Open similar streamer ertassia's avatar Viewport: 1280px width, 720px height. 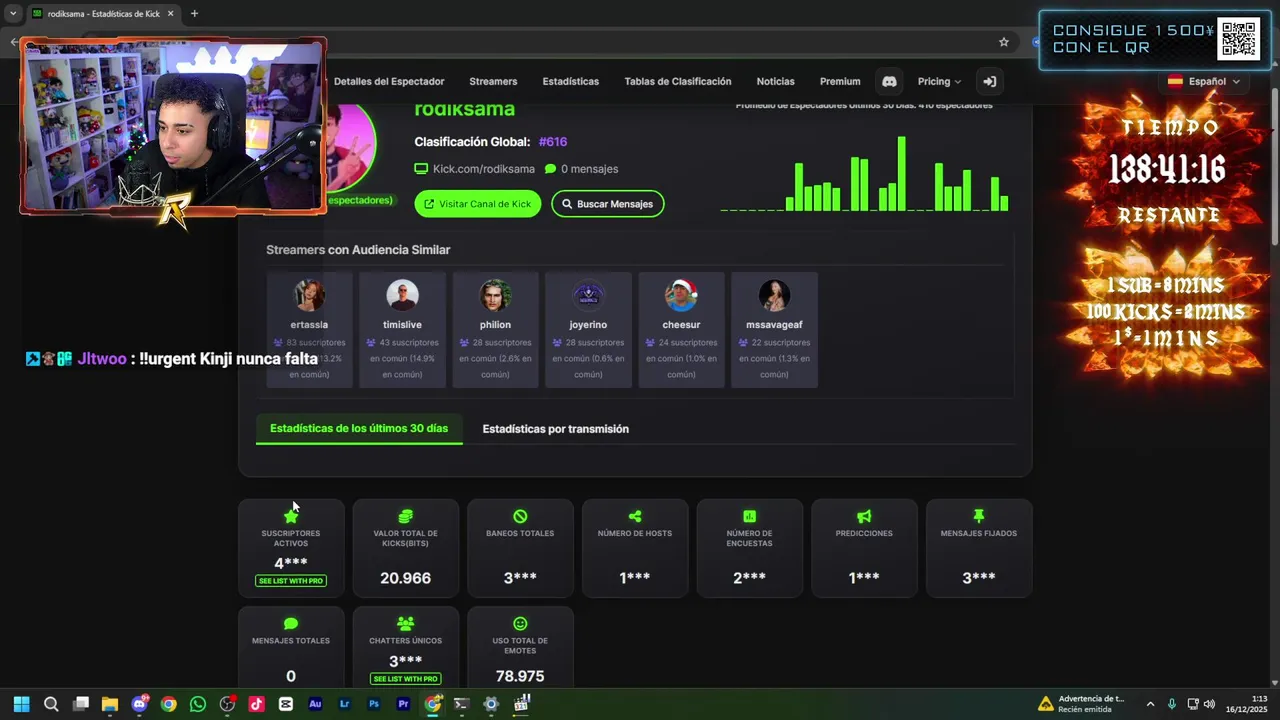point(309,296)
